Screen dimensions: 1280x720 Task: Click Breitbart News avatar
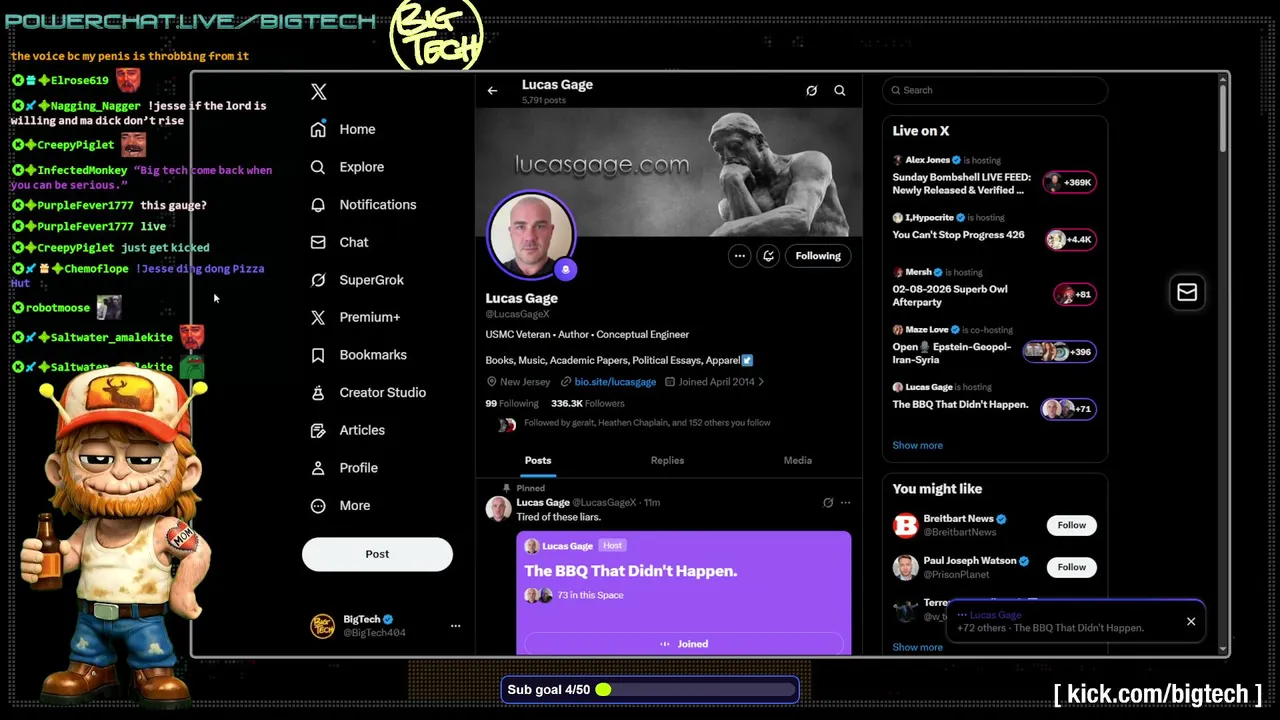click(x=905, y=525)
